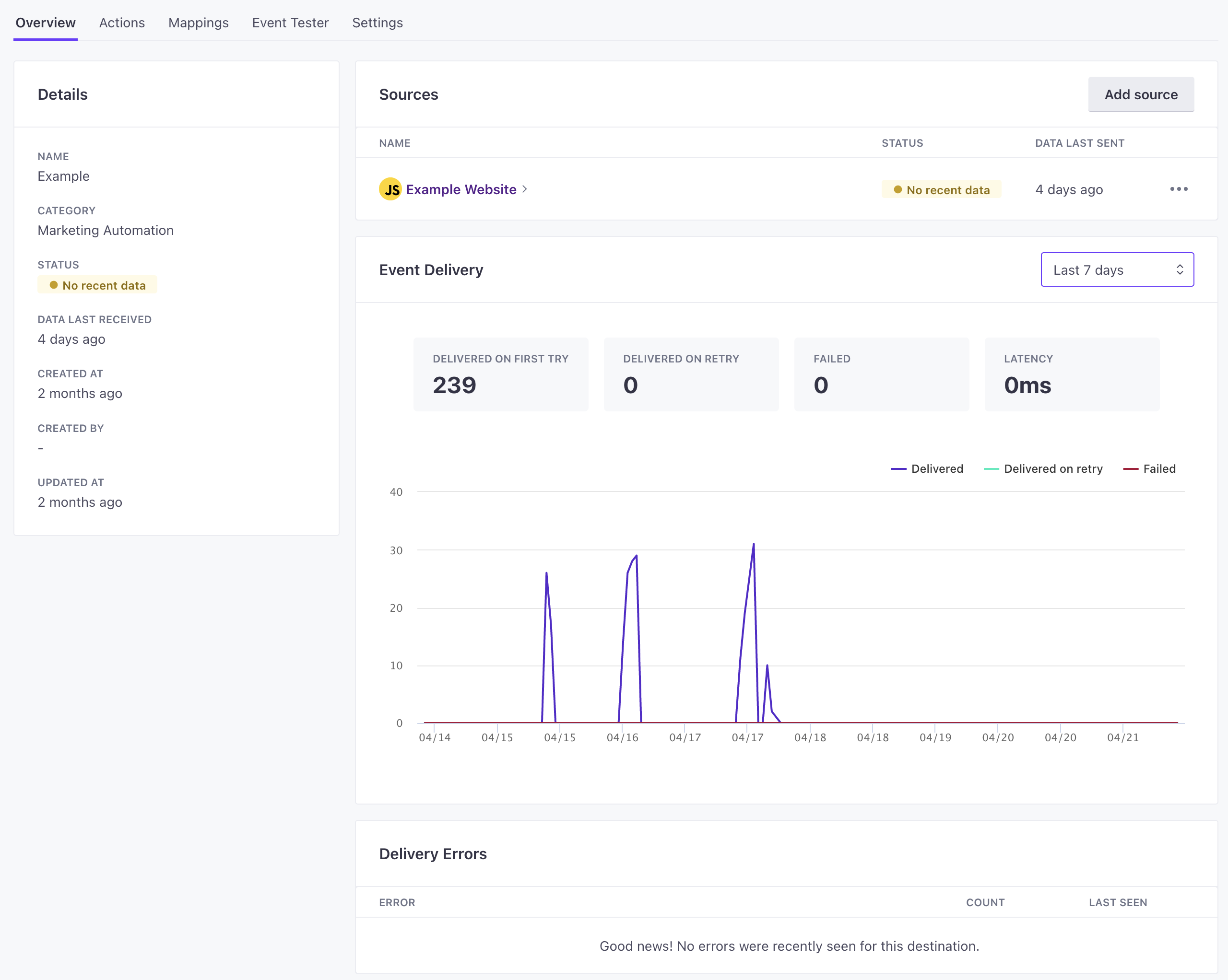Click the Event Delivery heading
This screenshot has height=980, width=1228.
pyautogui.click(x=431, y=270)
